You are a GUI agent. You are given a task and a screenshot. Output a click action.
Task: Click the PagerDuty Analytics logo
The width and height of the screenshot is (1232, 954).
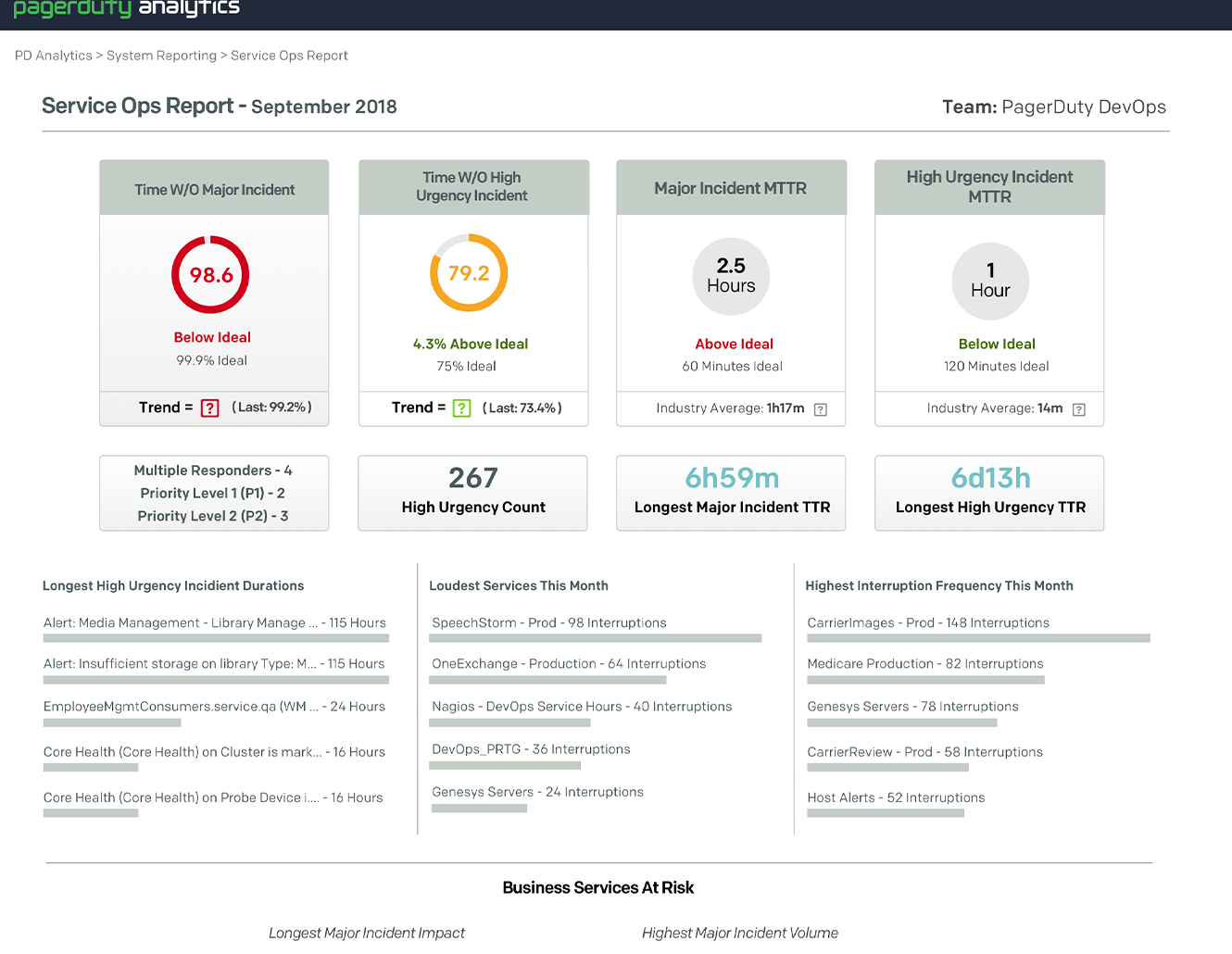(127, 9)
